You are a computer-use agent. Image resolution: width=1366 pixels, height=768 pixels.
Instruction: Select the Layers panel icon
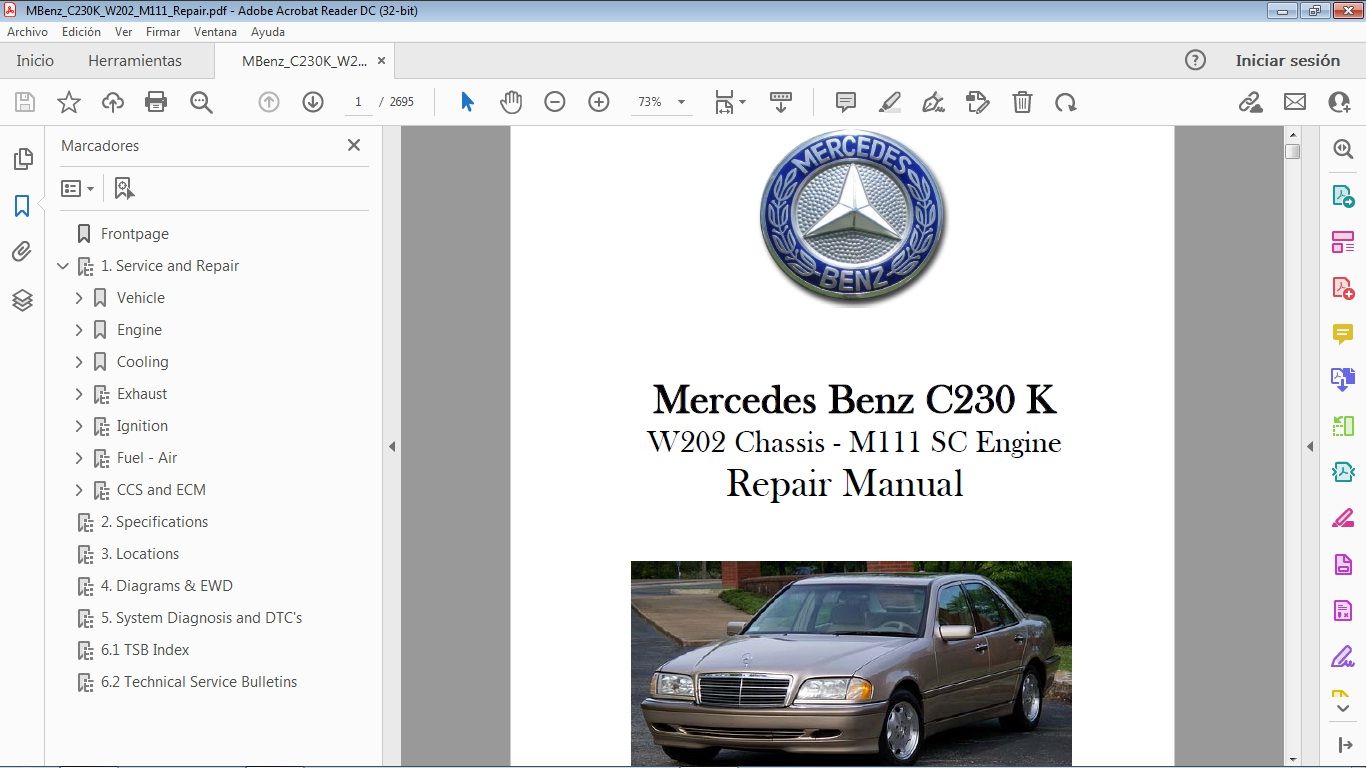coord(22,300)
